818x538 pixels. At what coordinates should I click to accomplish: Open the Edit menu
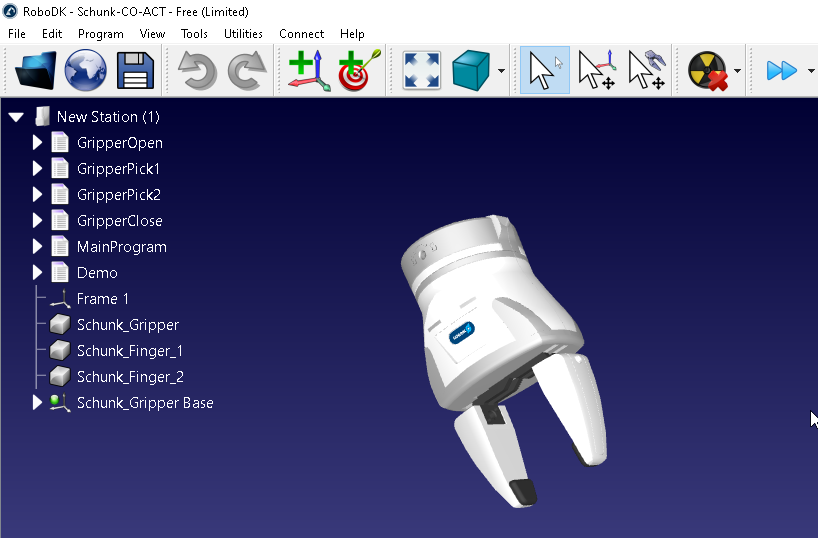tap(52, 34)
